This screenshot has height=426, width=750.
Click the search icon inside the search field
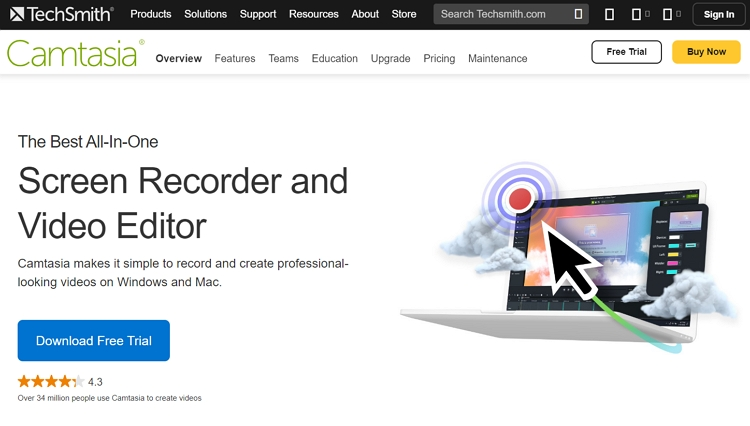coord(578,14)
